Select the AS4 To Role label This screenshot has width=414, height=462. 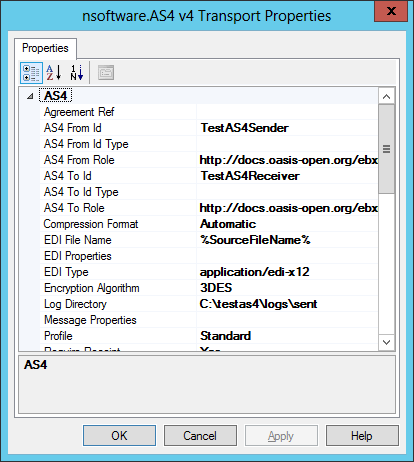pos(74,208)
